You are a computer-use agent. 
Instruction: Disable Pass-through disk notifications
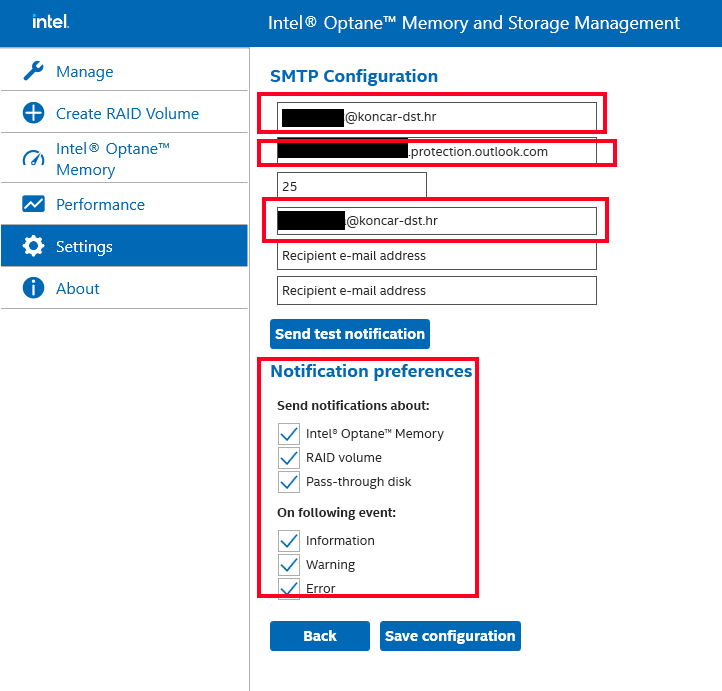tap(289, 481)
